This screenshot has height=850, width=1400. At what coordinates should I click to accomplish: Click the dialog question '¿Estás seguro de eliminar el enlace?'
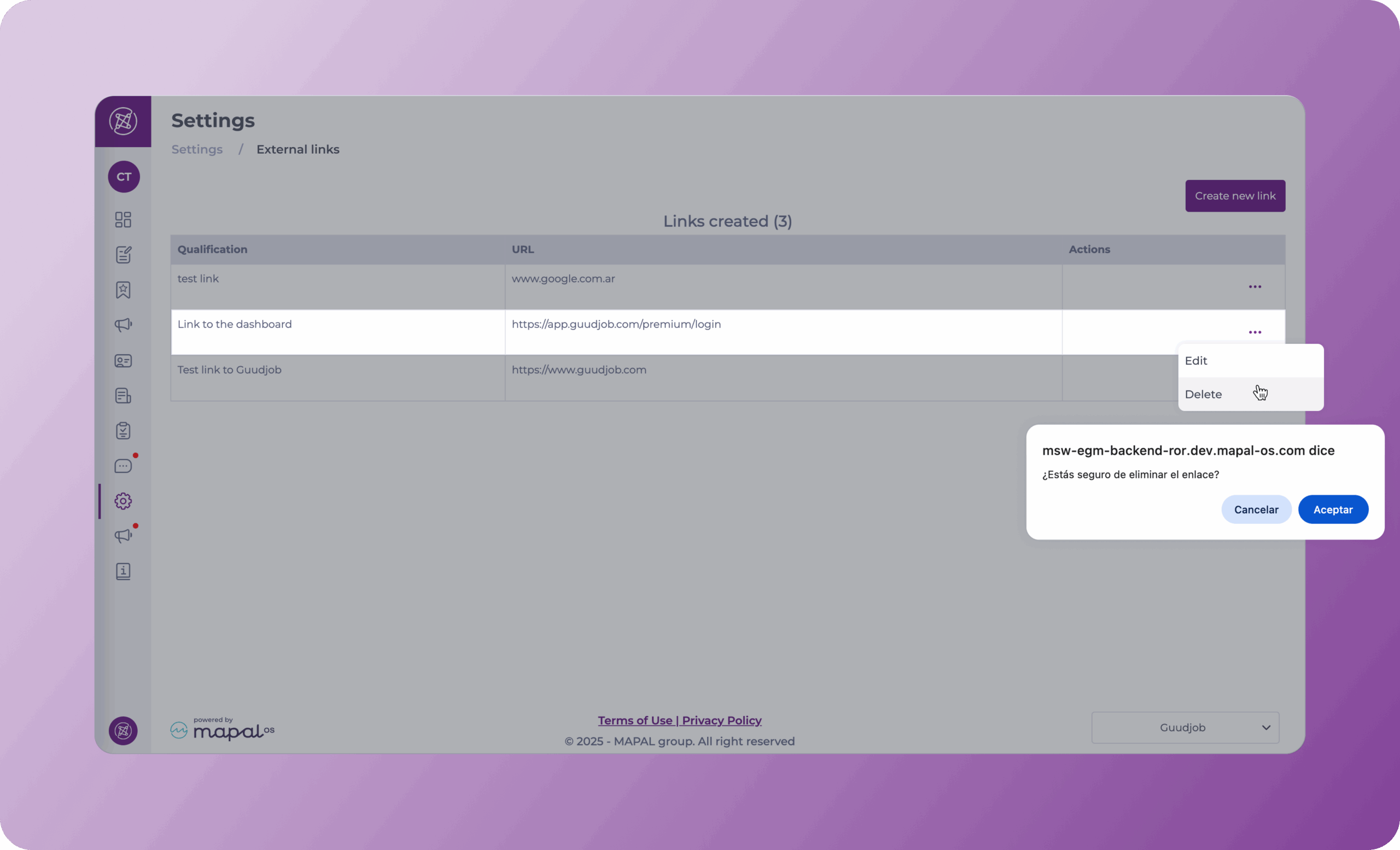click(1131, 474)
